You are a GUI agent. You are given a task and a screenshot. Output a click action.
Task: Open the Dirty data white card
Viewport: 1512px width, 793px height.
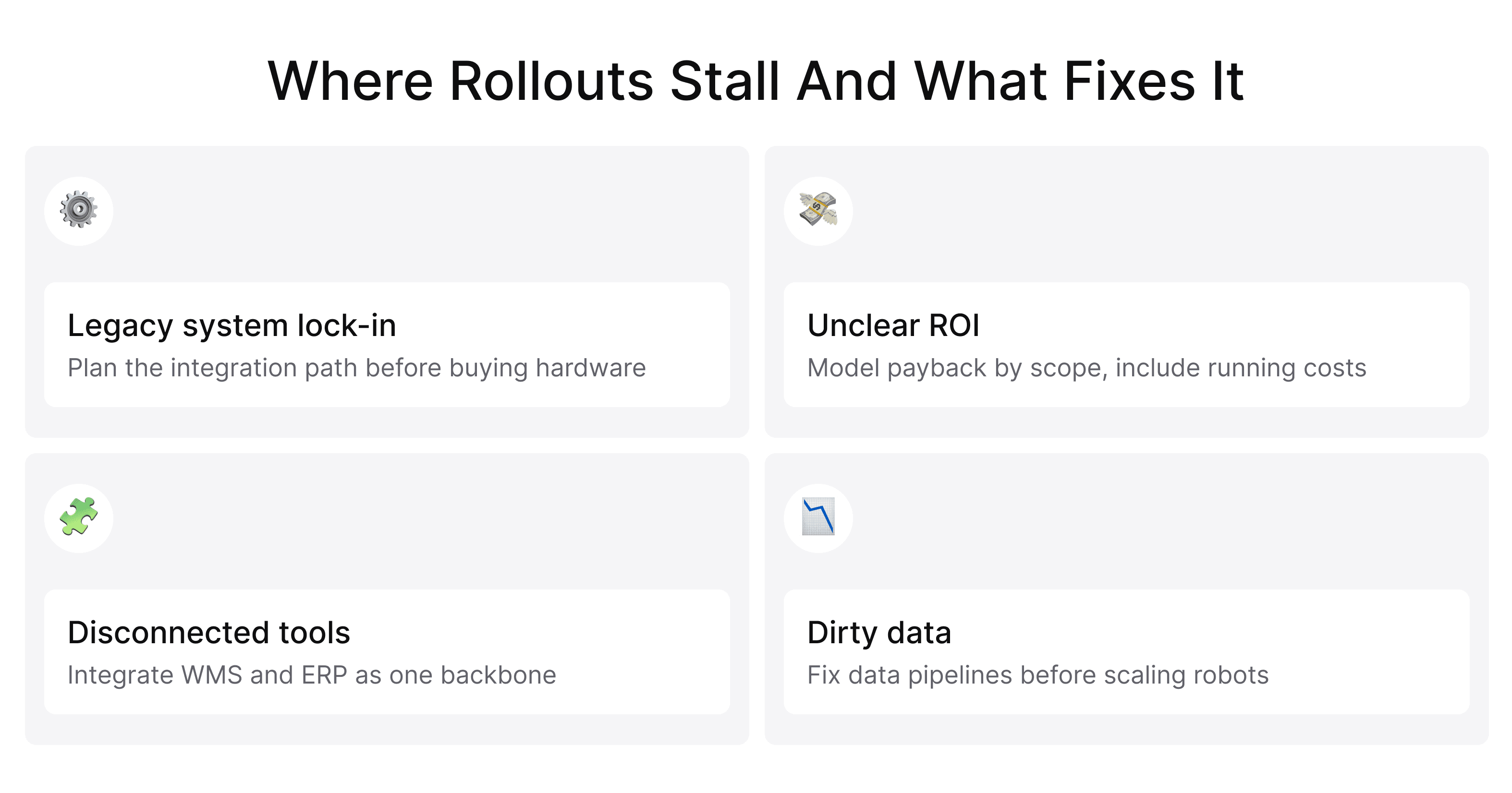(x=1126, y=652)
